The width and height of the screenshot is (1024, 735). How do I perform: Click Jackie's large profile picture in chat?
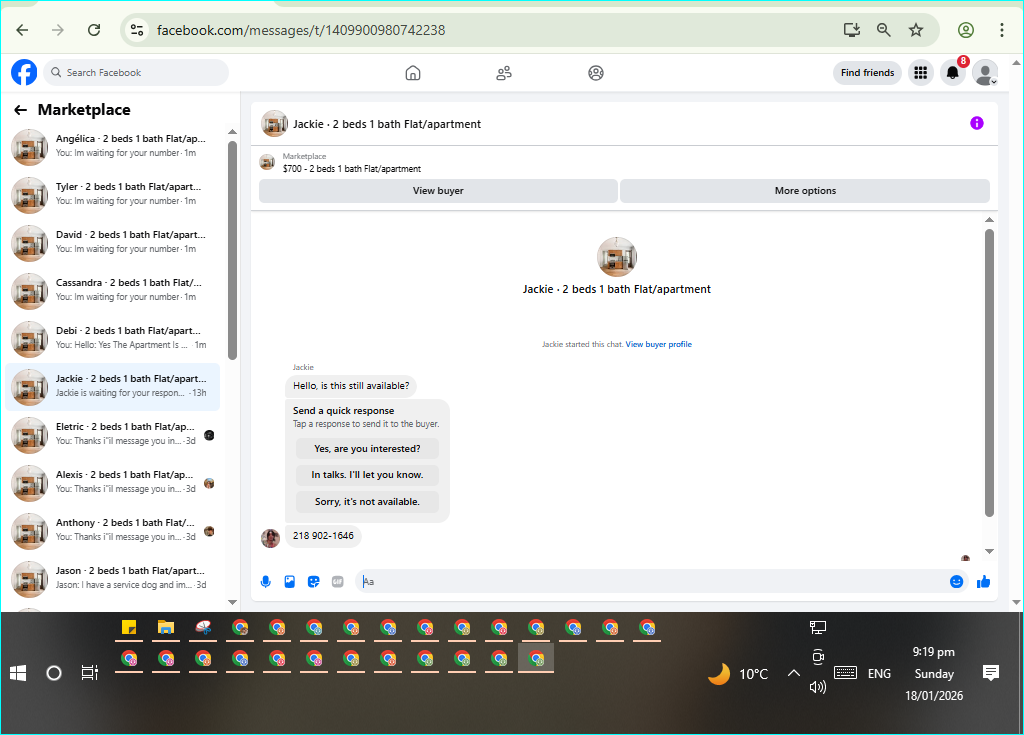pyautogui.click(x=616, y=257)
